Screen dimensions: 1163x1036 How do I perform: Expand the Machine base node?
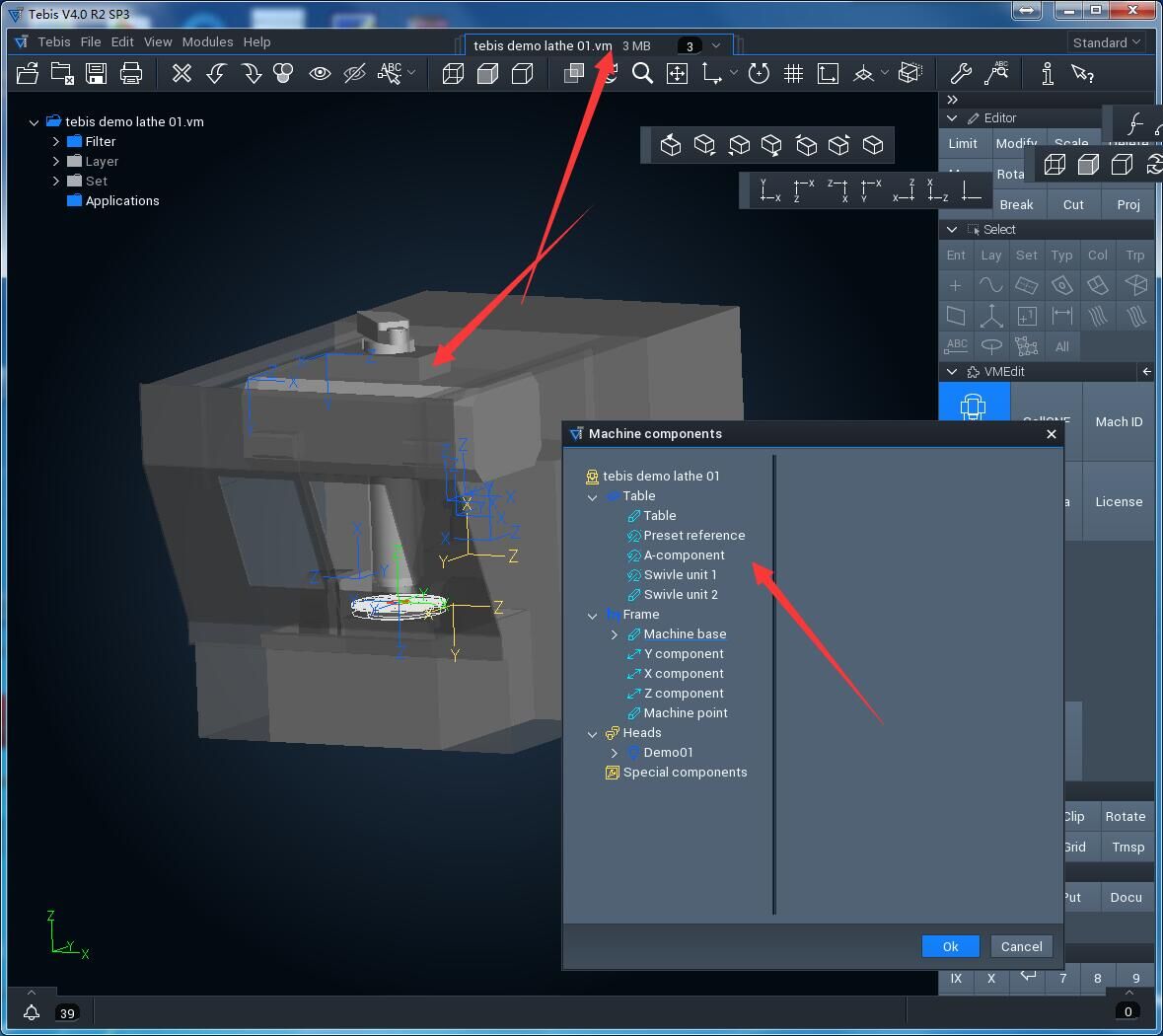click(615, 634)
